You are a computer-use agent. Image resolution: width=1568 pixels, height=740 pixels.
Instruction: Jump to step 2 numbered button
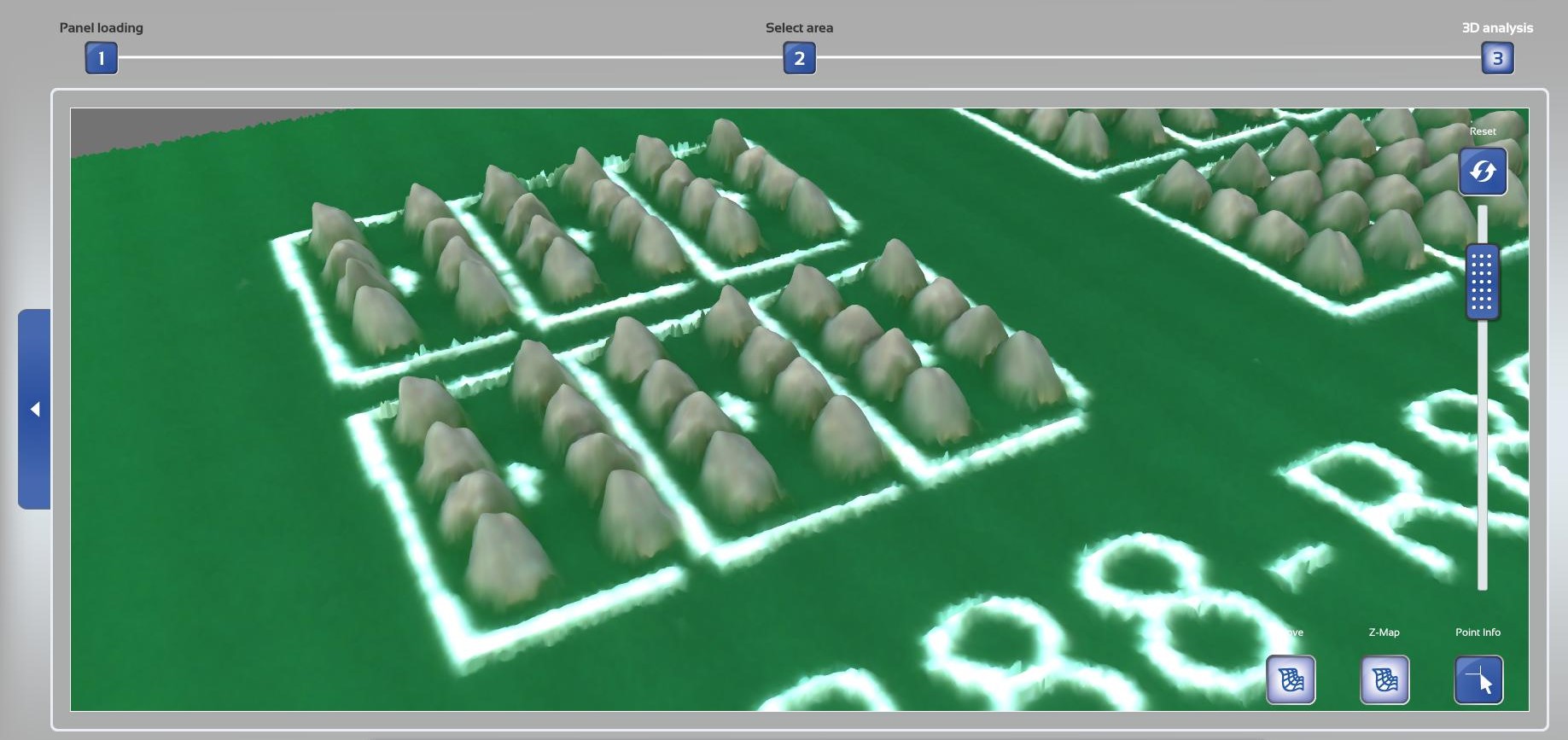799,58
